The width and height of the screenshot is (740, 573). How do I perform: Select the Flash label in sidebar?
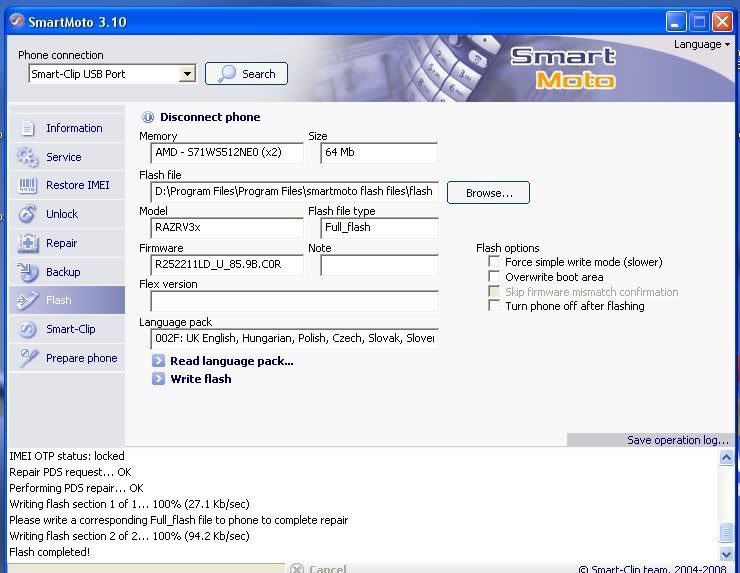coord(59,300)
